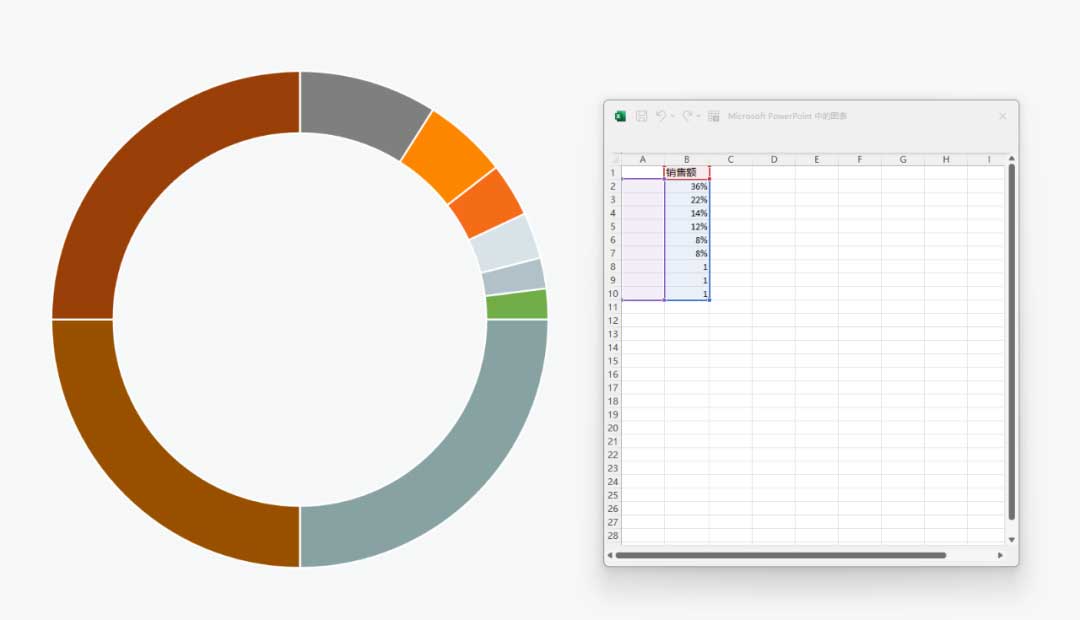The height and width of the screenshot is (620, 1080).
Task: Expand the Redo dropdown arrow
Action: click(698, 117)
